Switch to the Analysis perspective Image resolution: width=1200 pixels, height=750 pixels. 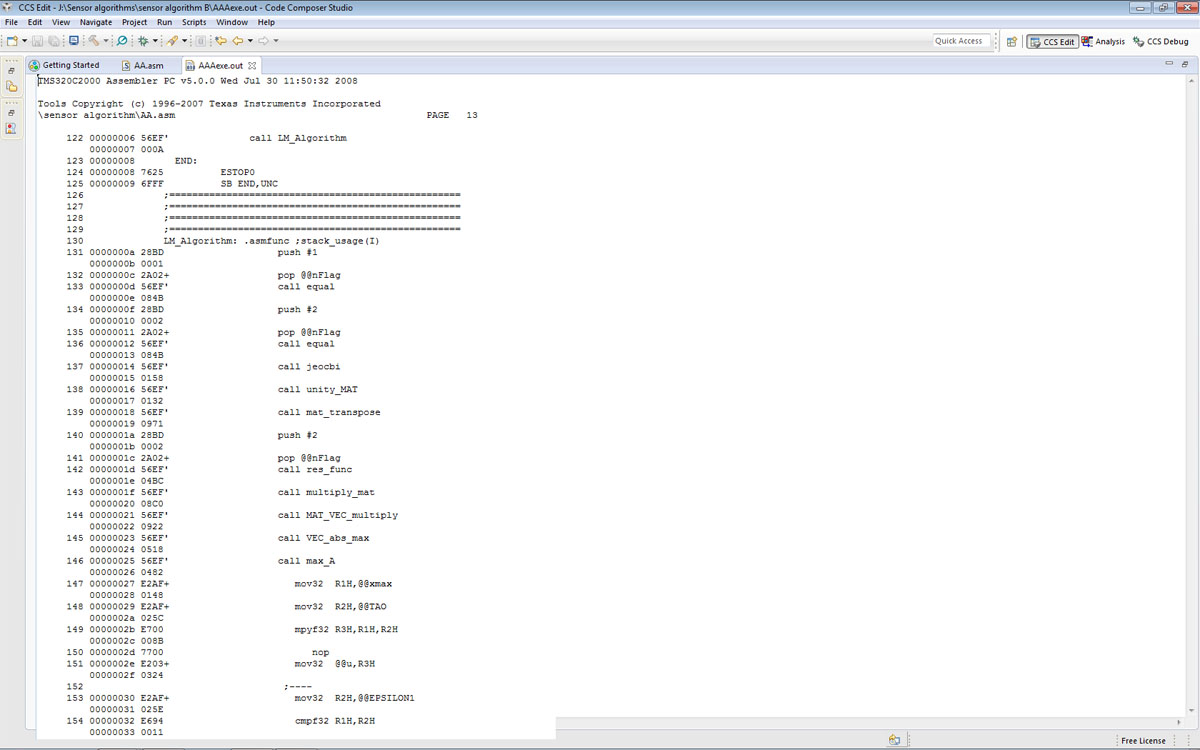pos(1103,42)
